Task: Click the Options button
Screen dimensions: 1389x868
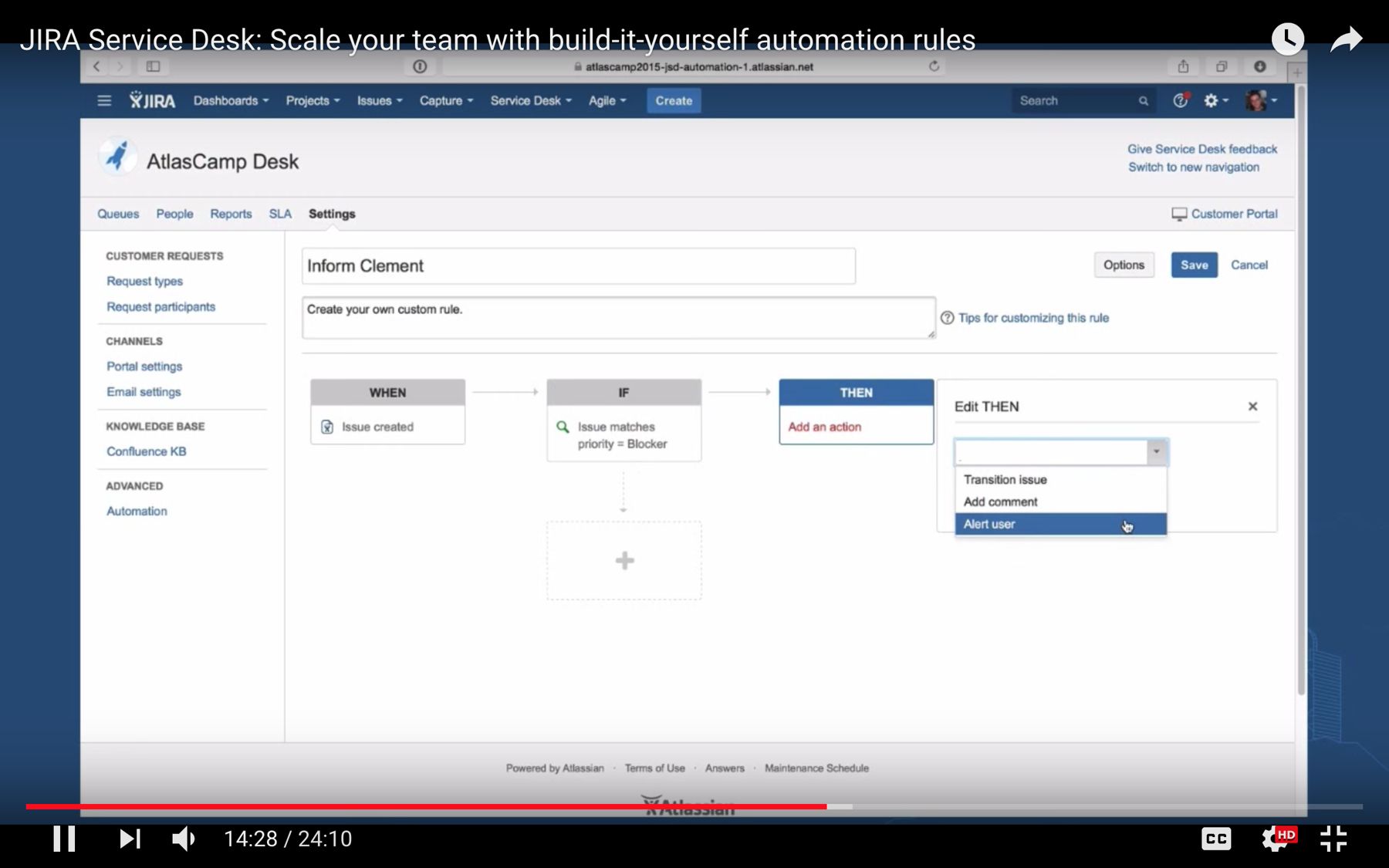Action: [x=1124, y=265]
